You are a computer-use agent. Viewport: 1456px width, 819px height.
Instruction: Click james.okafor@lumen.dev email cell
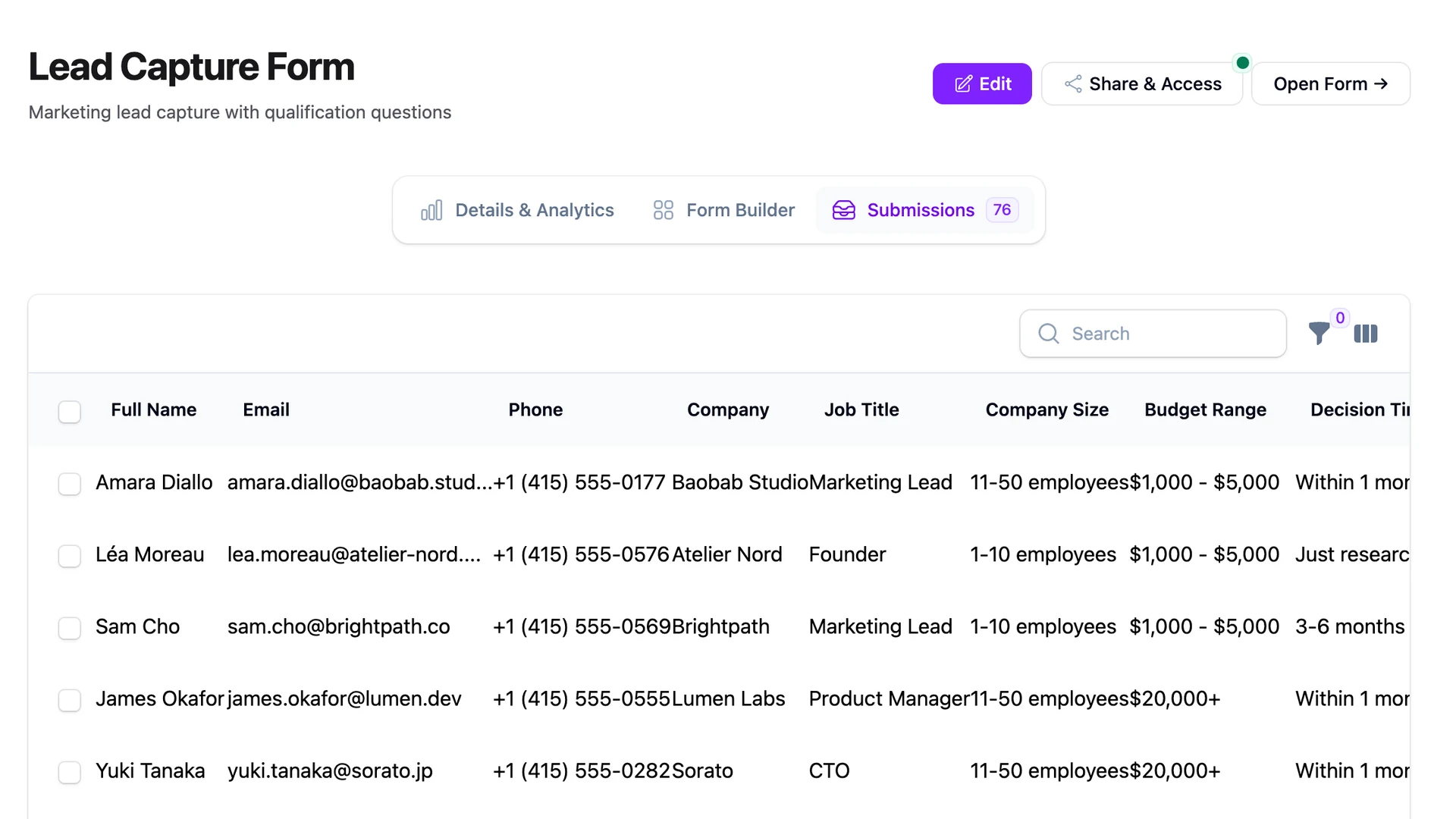pos(344,698)
